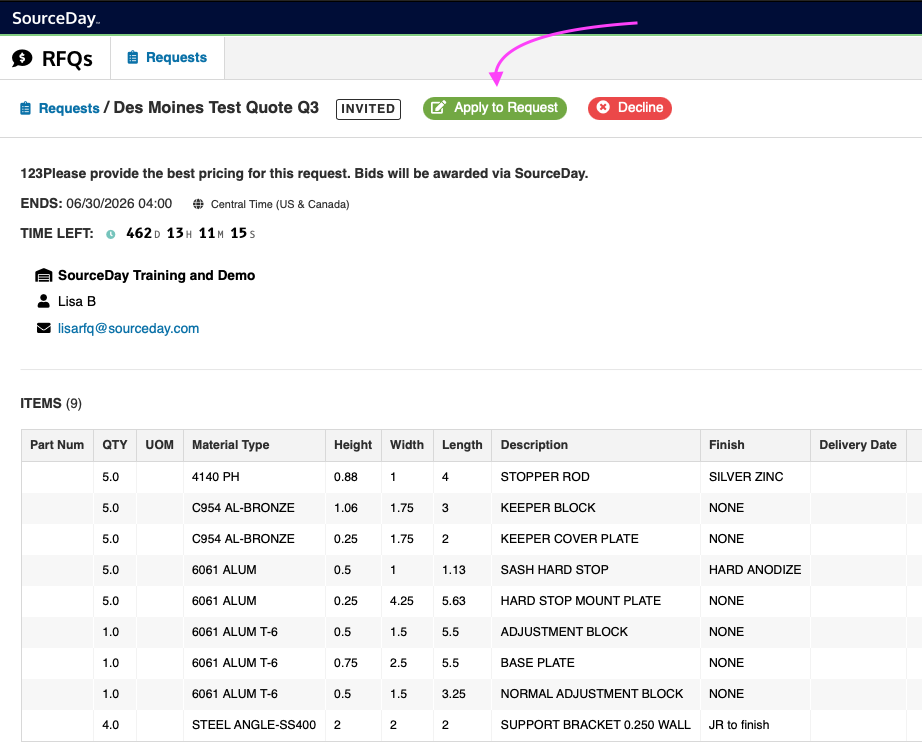
Task: Click 'HARD ANODIZE' finish cell
Action: click(755, 570)
